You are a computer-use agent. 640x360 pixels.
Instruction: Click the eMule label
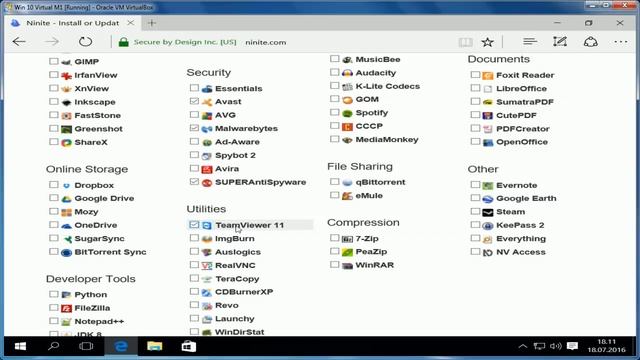point(369,196)
